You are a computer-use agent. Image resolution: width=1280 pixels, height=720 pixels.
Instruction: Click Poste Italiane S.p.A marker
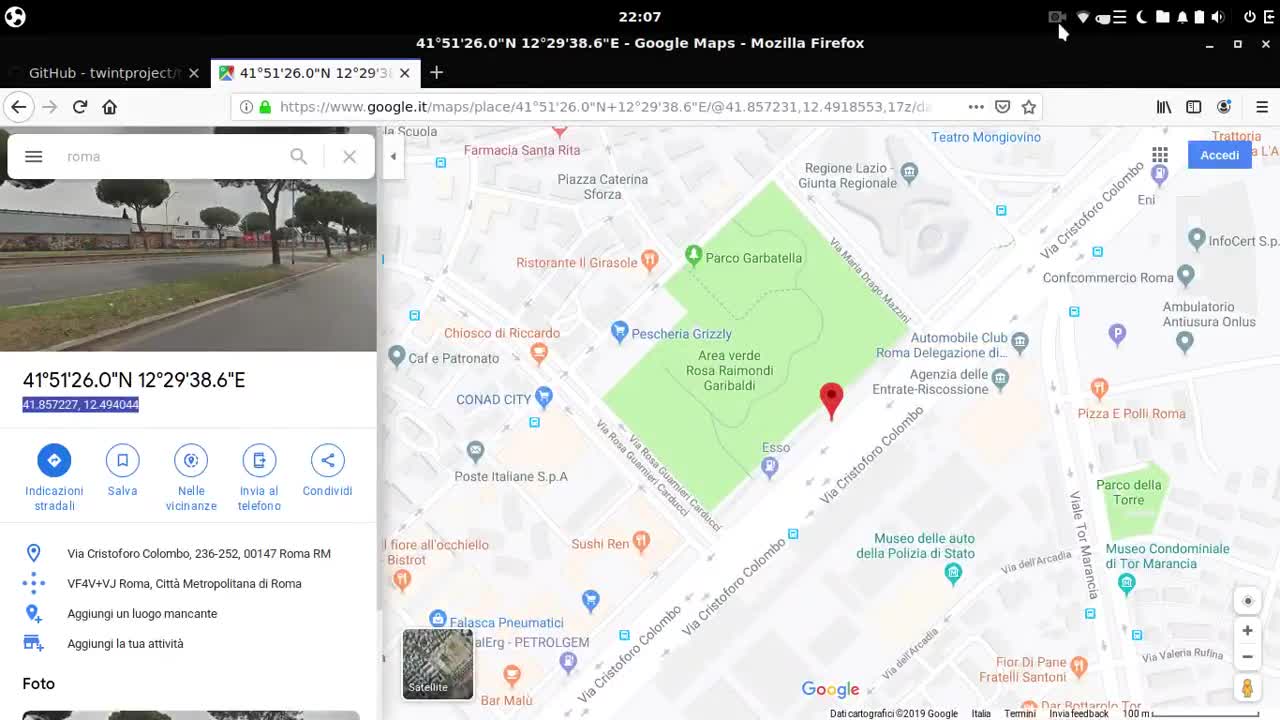point(475,451)
